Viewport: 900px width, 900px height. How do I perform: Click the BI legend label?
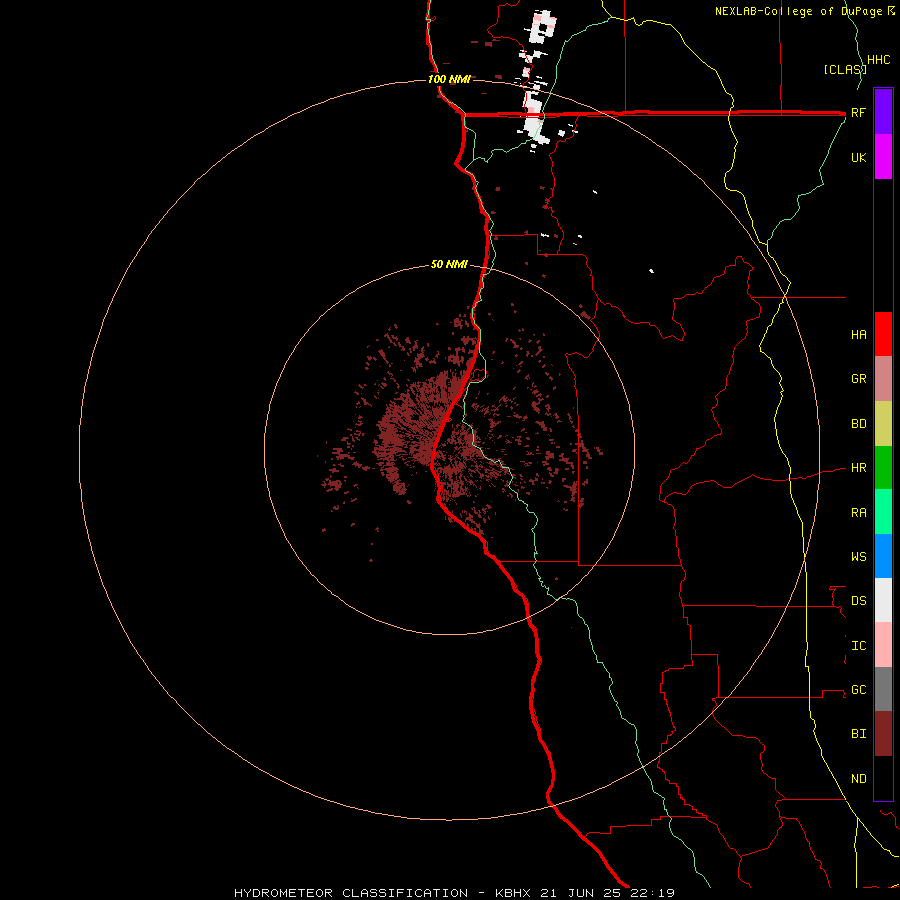point(859,734)
